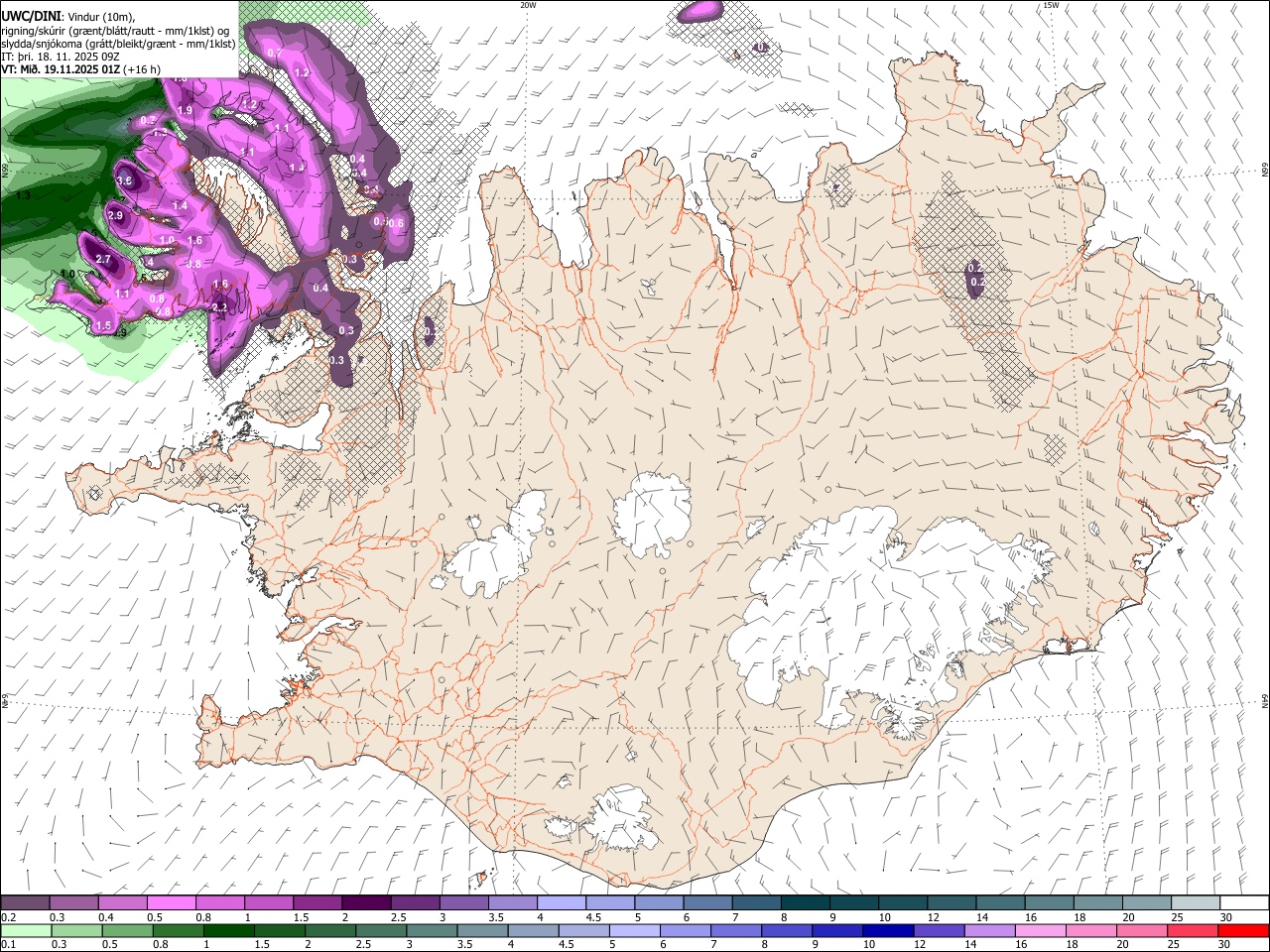Click the darkest purple snow swatch right of 2

pos(366,902)
